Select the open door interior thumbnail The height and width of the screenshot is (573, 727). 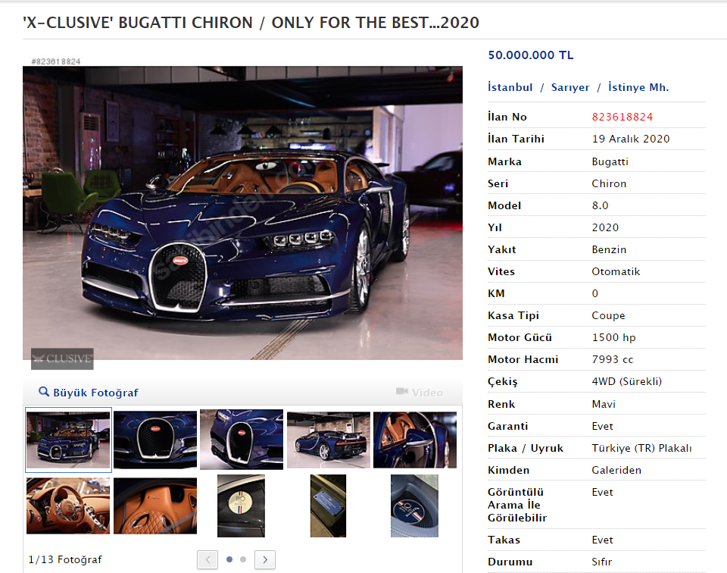point(415,439)
